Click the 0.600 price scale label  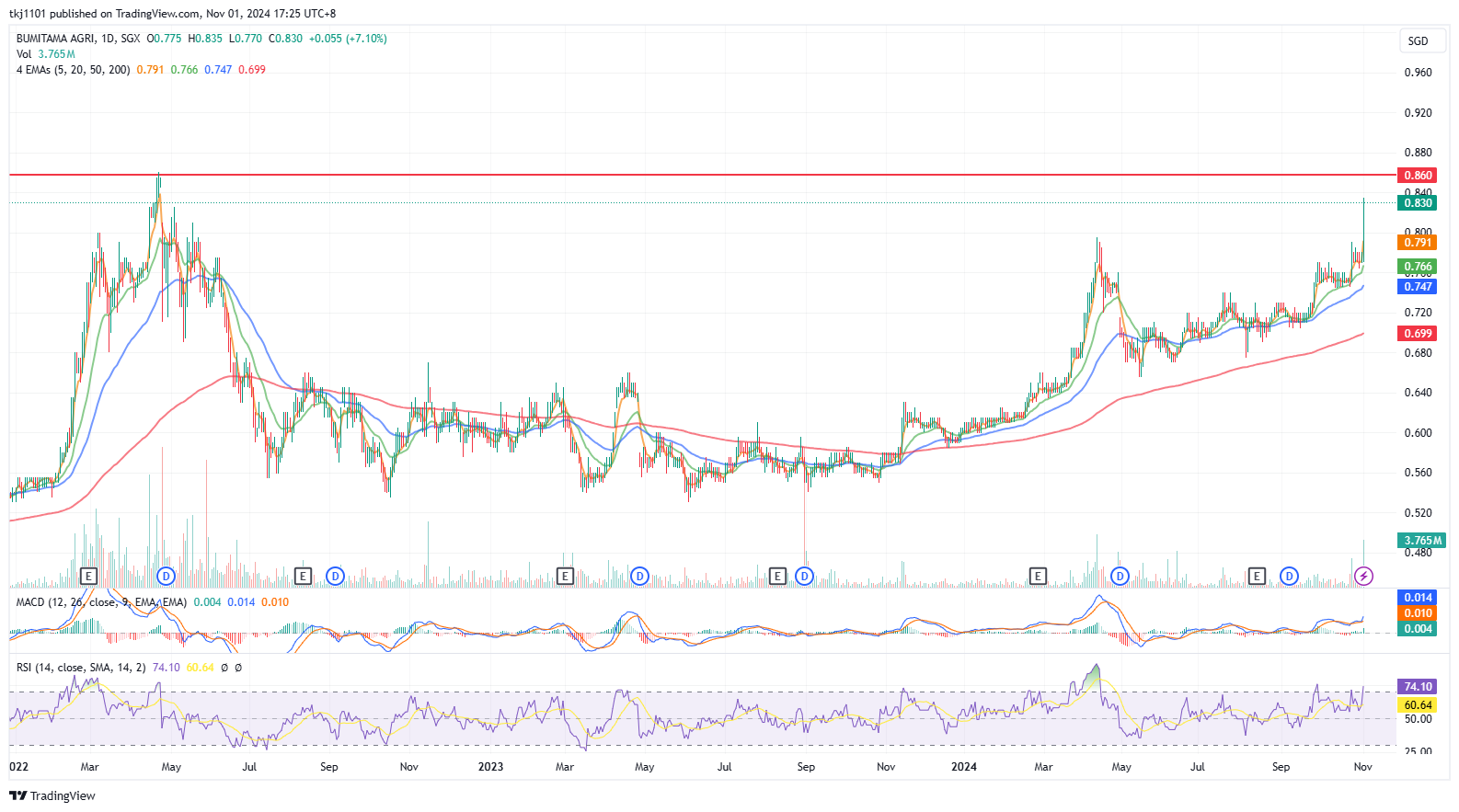(x=1418, y=433)
